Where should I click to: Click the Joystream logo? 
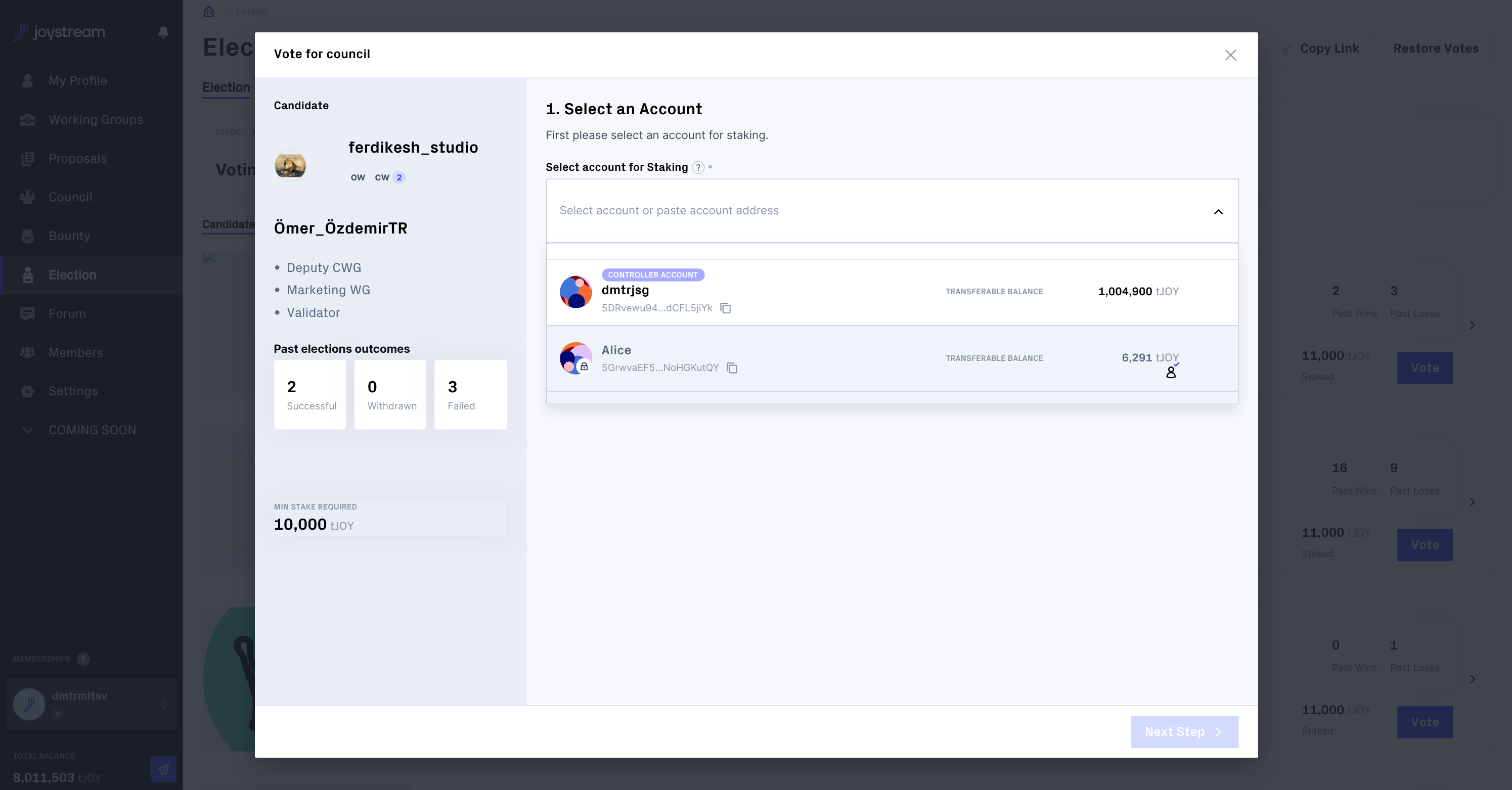(x=59, y=32)
